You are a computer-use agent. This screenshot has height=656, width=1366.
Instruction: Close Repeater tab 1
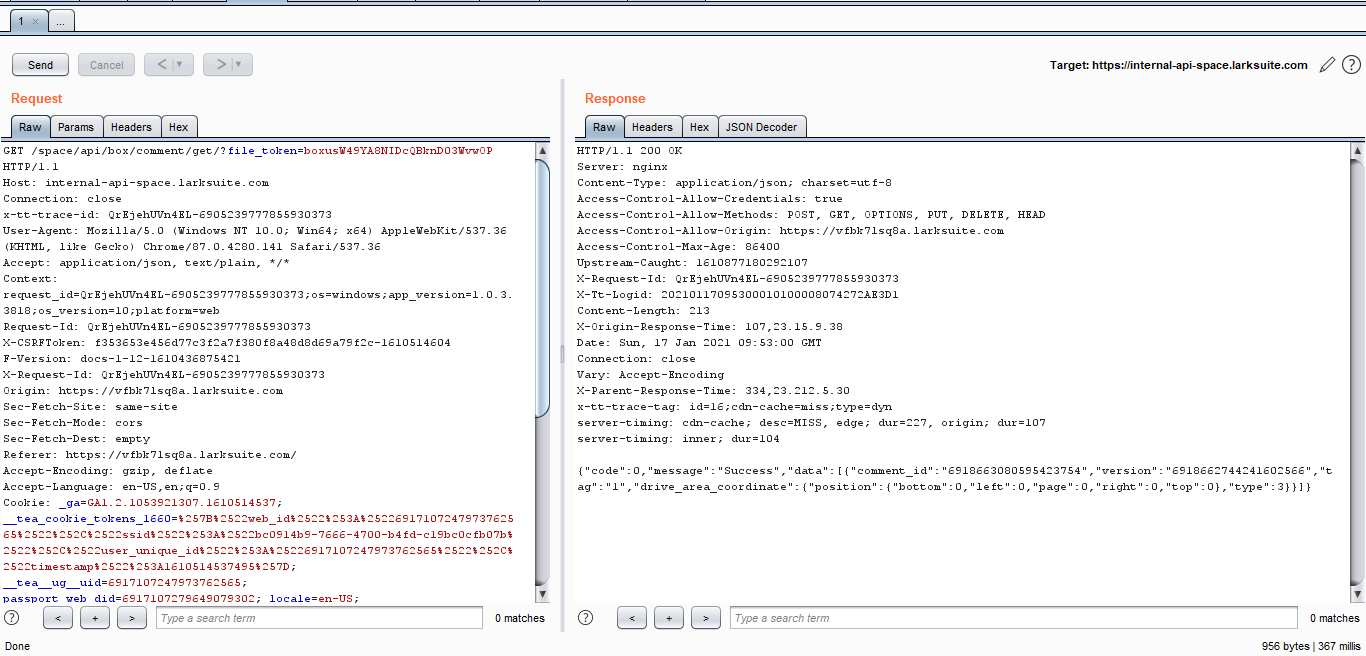pyautogui.click(x=35, y=21)
